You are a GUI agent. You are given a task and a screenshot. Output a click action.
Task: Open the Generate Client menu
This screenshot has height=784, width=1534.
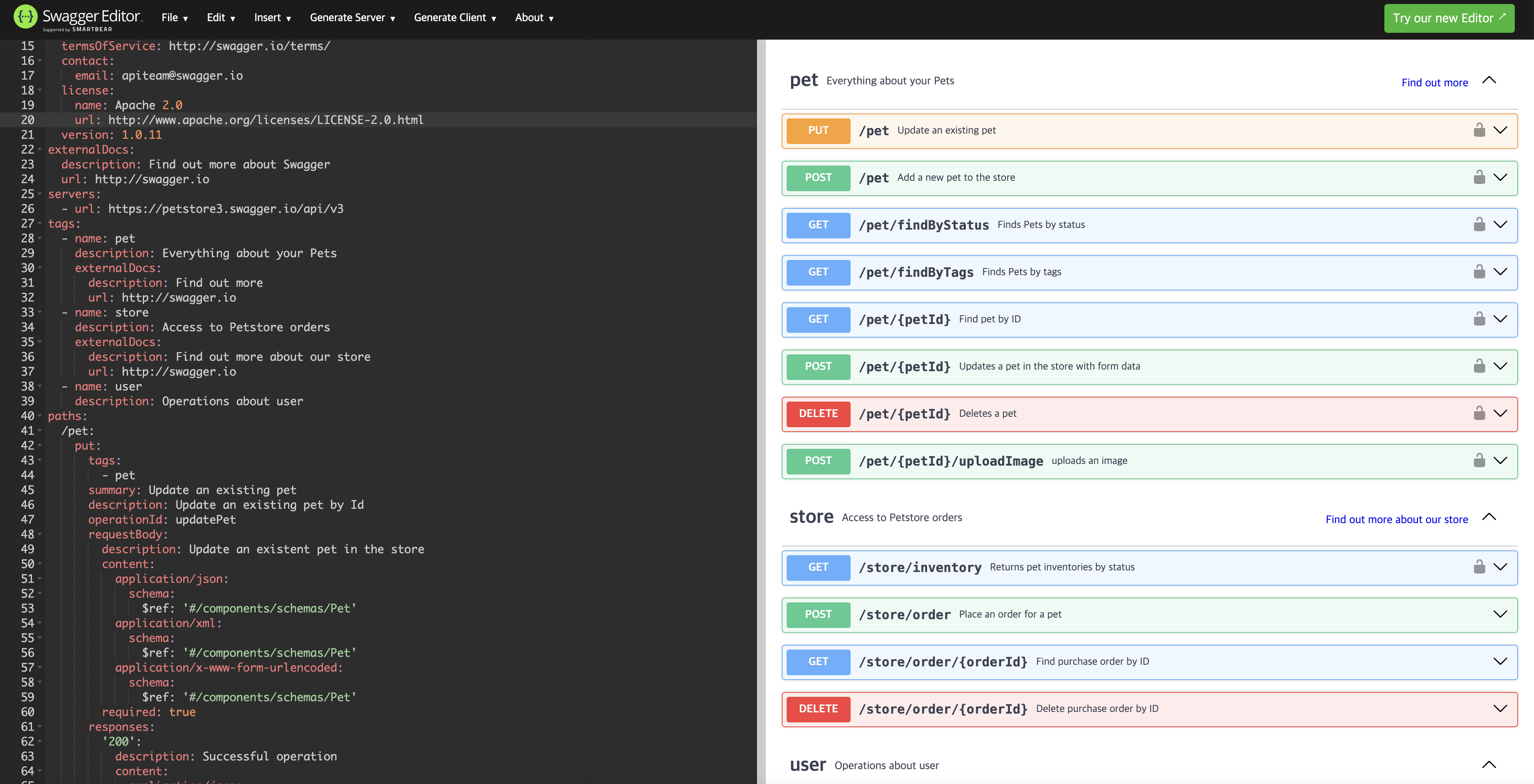[455, 18]
